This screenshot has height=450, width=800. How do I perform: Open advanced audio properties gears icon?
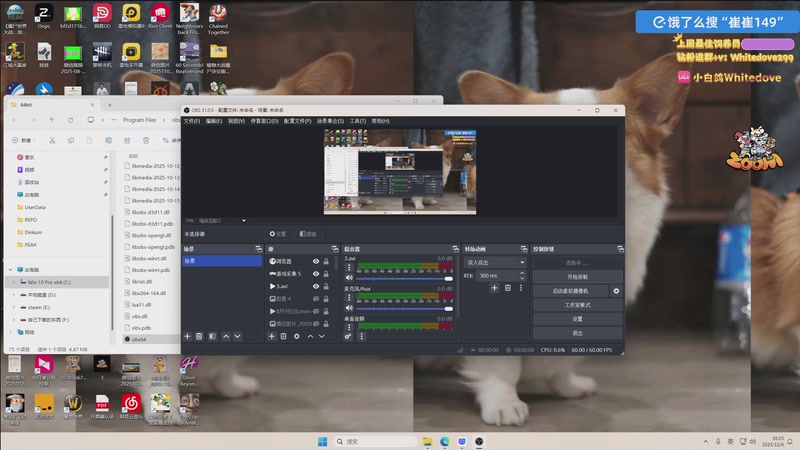tap(348, 337)
